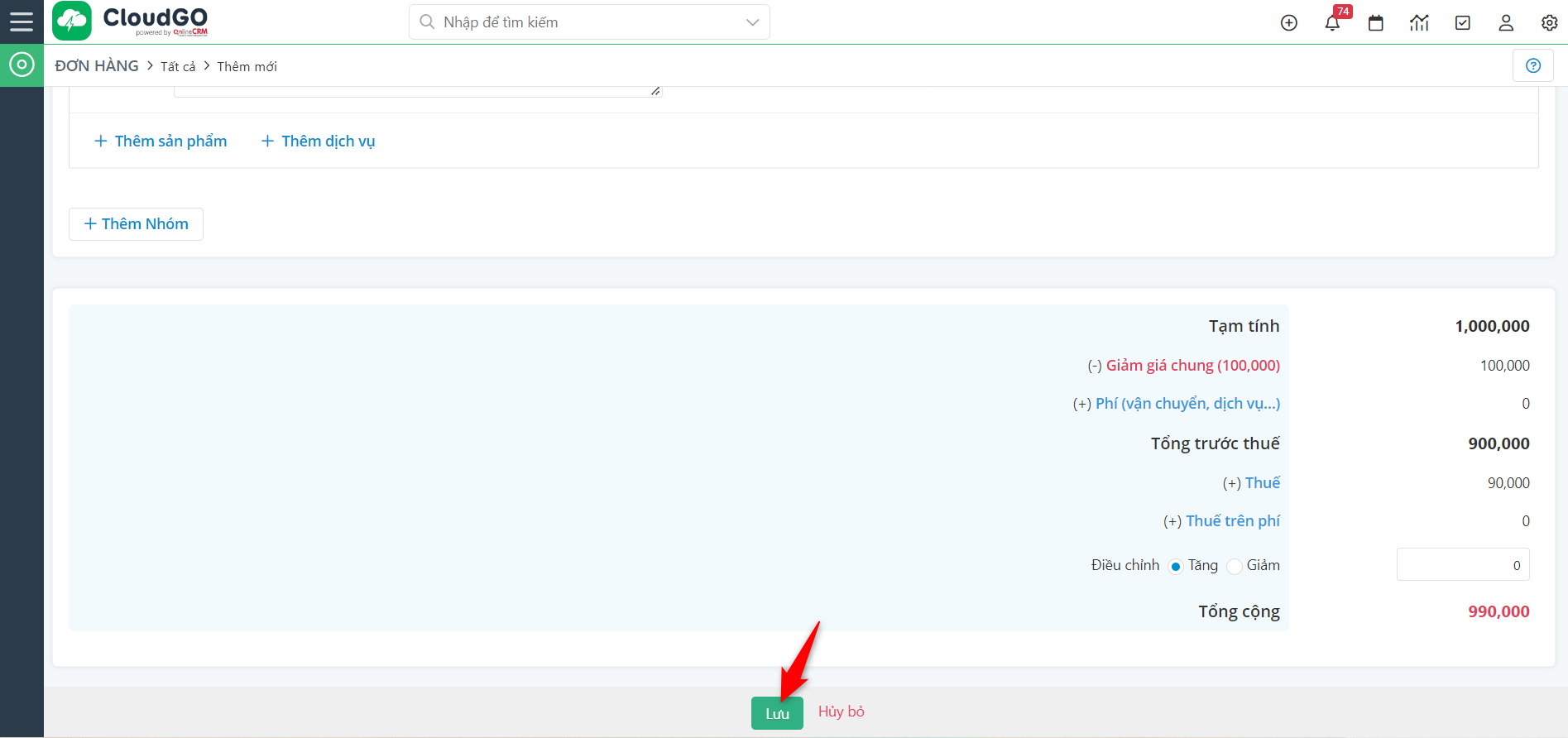Click the quick-create plus circle icon
The height and width of the screenshot is (738, 1568).
point(1289,23)
